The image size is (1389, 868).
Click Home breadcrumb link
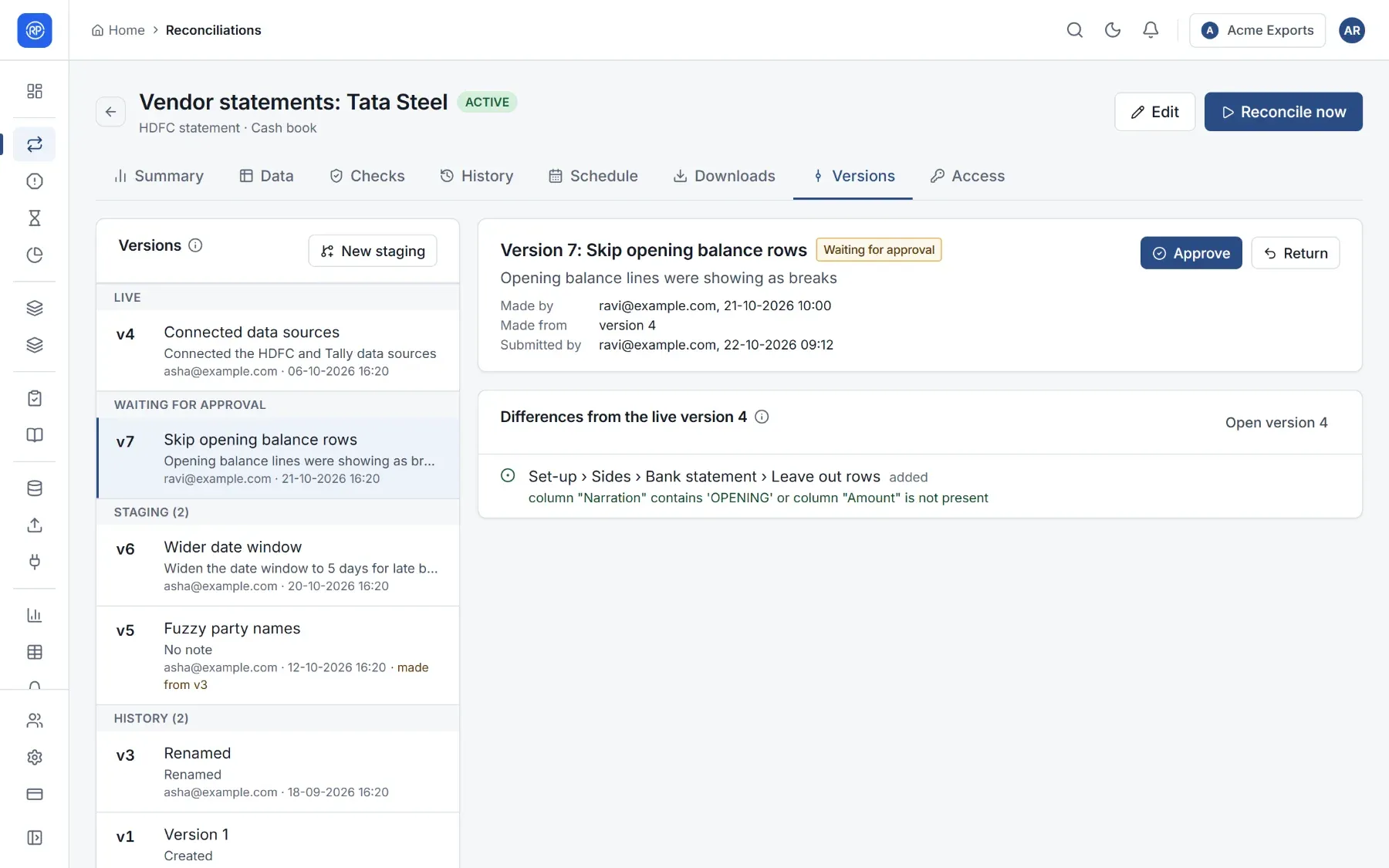(x=118, y=30)
